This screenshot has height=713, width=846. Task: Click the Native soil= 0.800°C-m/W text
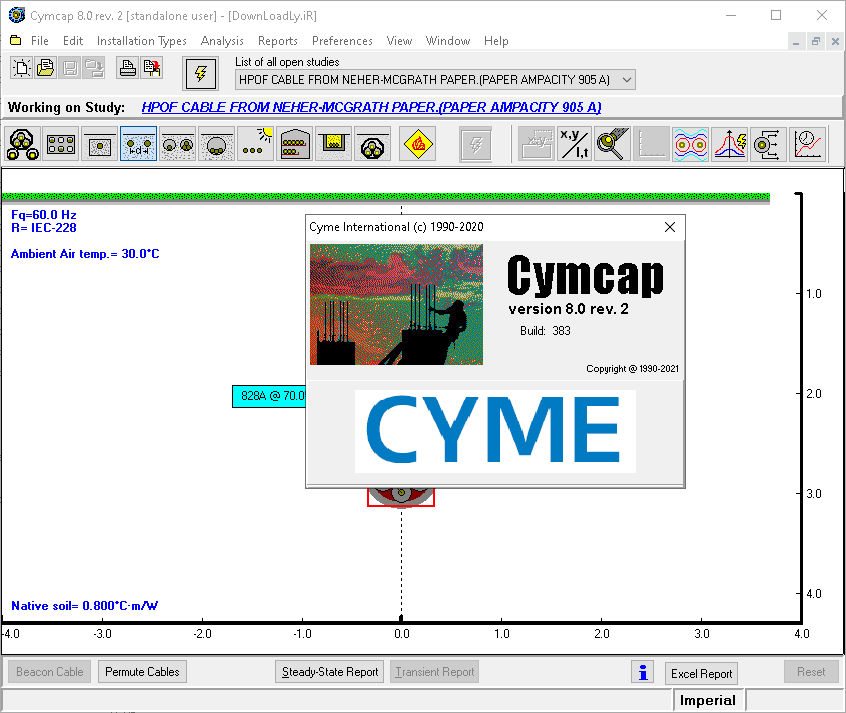(x=85, y=606)
